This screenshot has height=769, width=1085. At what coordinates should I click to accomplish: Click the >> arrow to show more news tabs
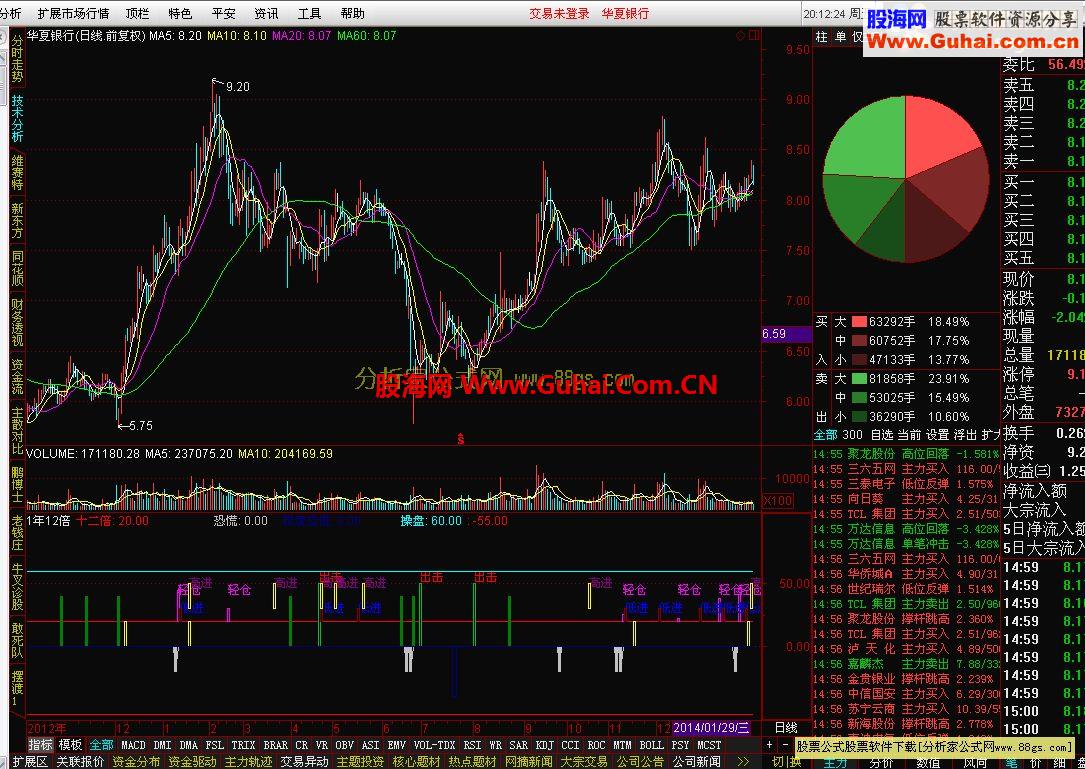coord(744,761)
